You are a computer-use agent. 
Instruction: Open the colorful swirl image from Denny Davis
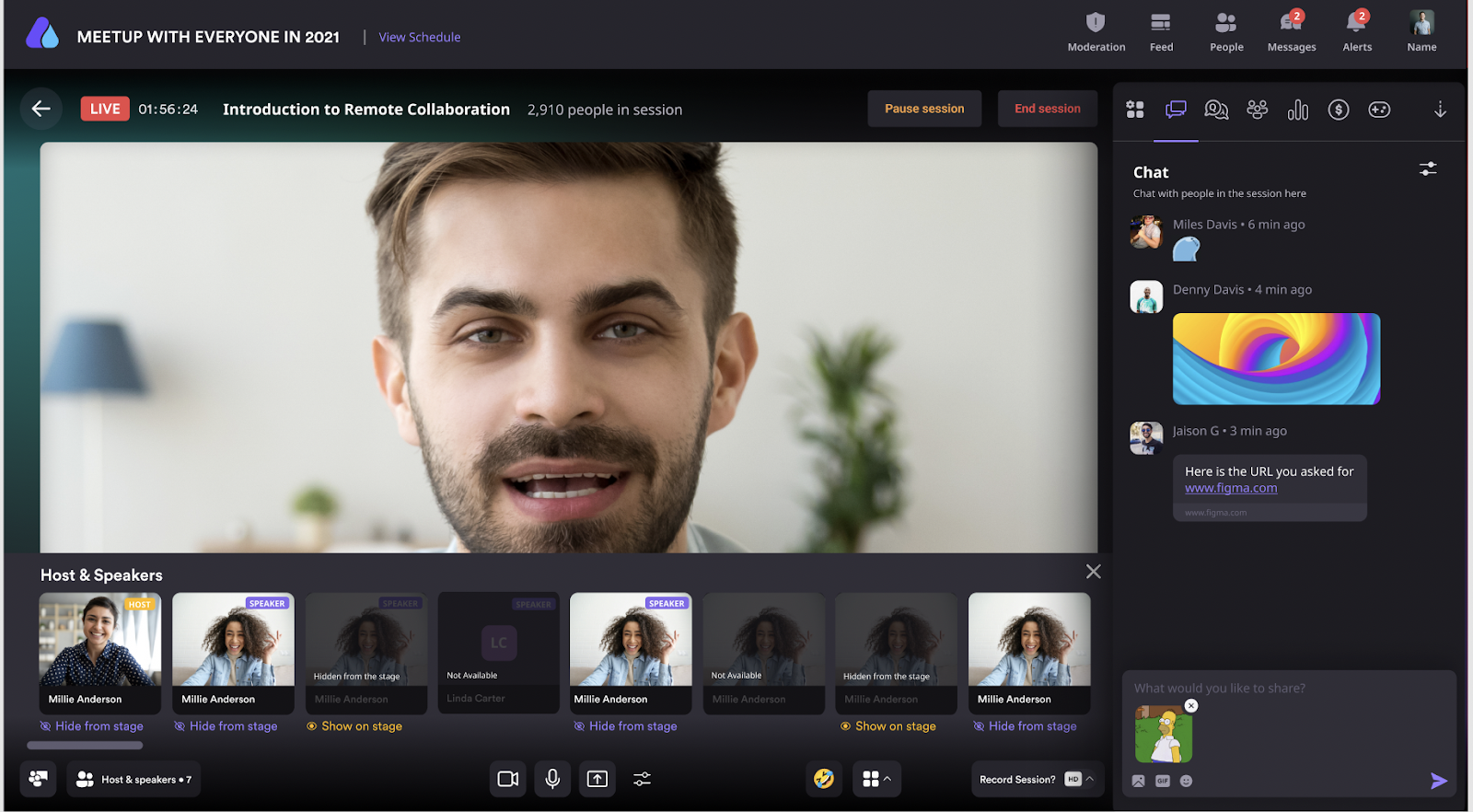click(x=1276, y=359)
